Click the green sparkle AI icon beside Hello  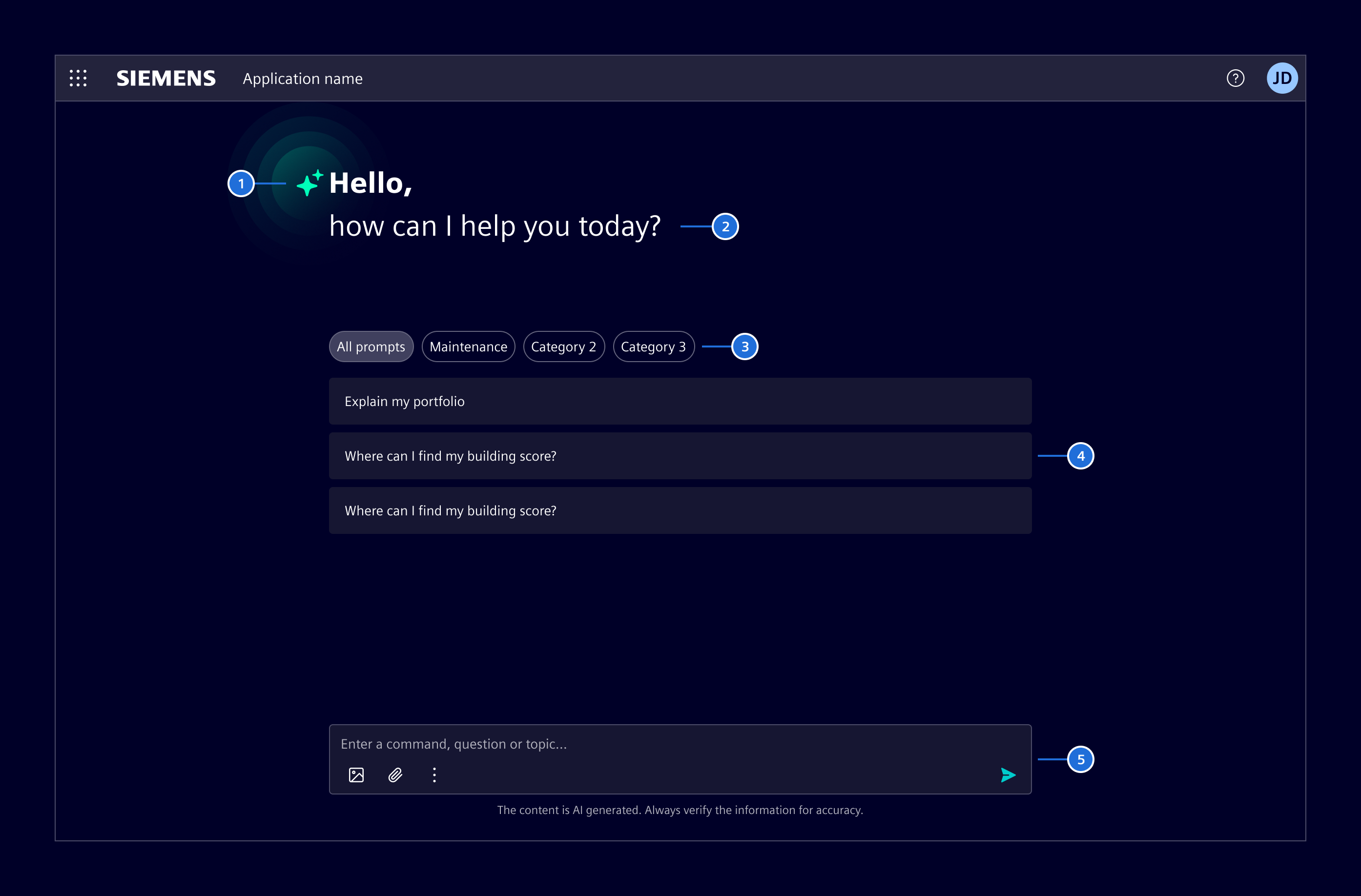coord(309,183)
